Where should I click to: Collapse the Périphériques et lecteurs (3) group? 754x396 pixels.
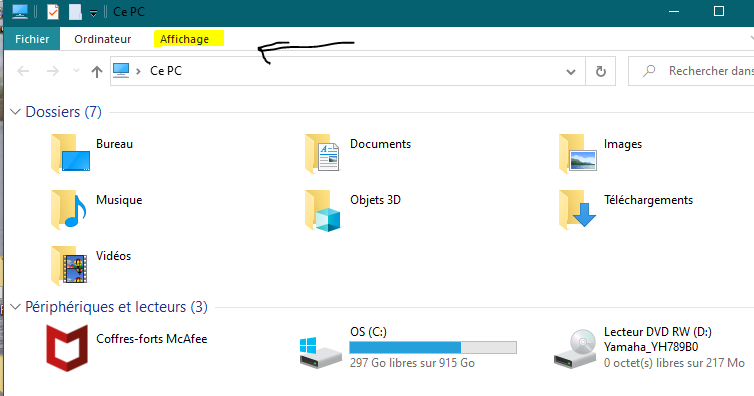click(15, 307)
